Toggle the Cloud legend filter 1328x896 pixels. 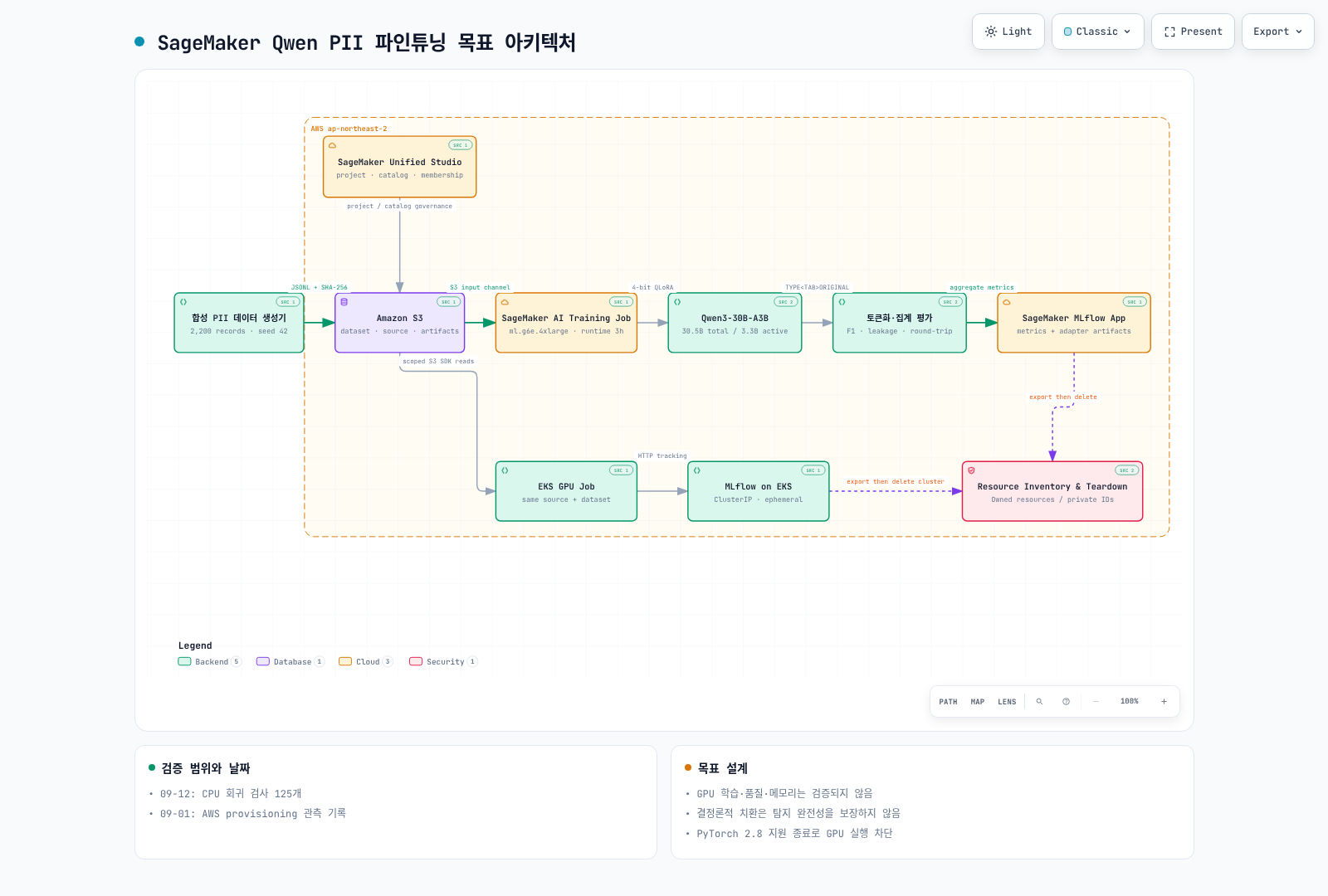tap(365, 662)
